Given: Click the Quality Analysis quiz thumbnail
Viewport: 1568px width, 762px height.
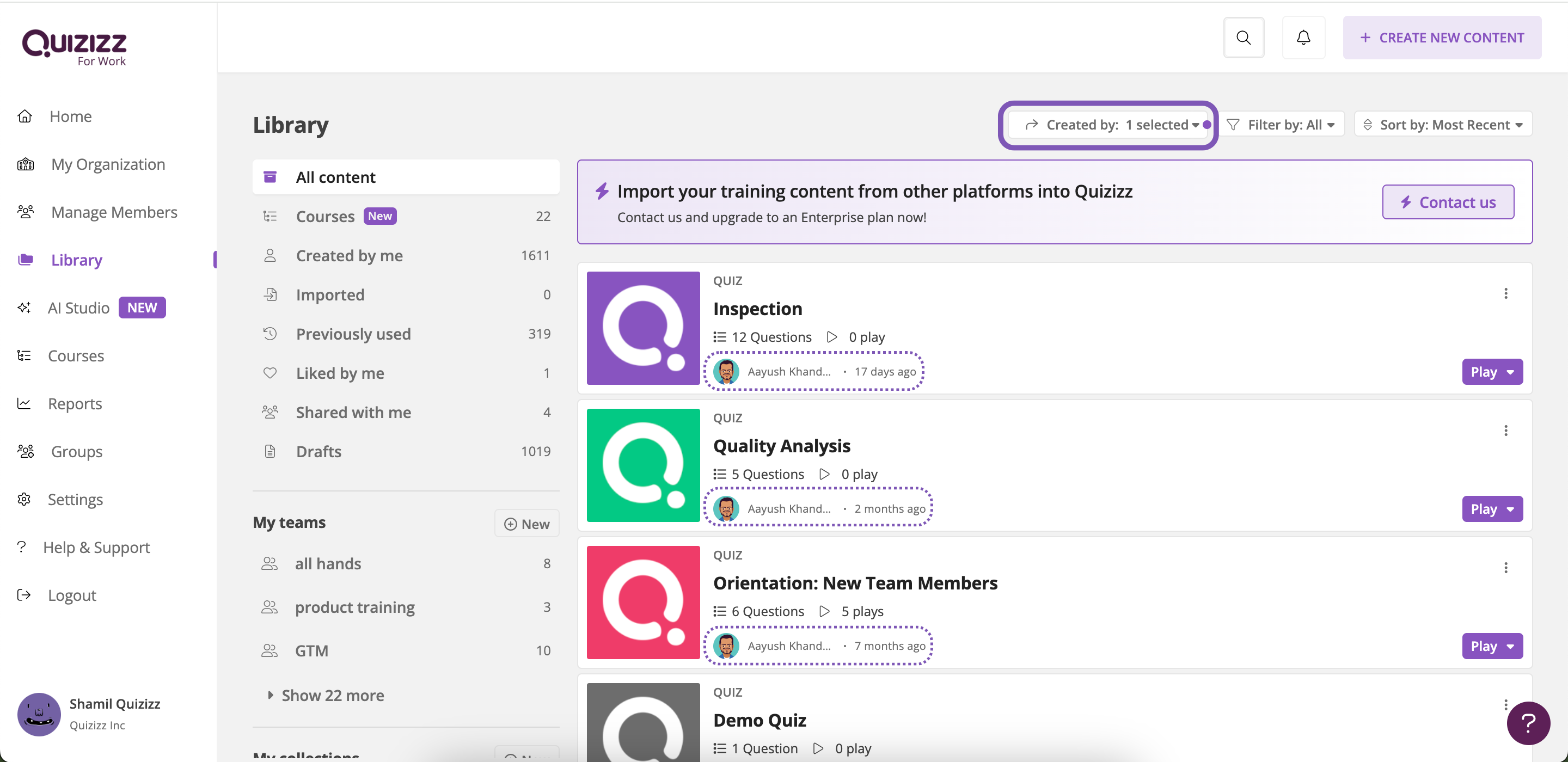Looking at the screenshot, I should pyautogui.click(x=643, y=465).
